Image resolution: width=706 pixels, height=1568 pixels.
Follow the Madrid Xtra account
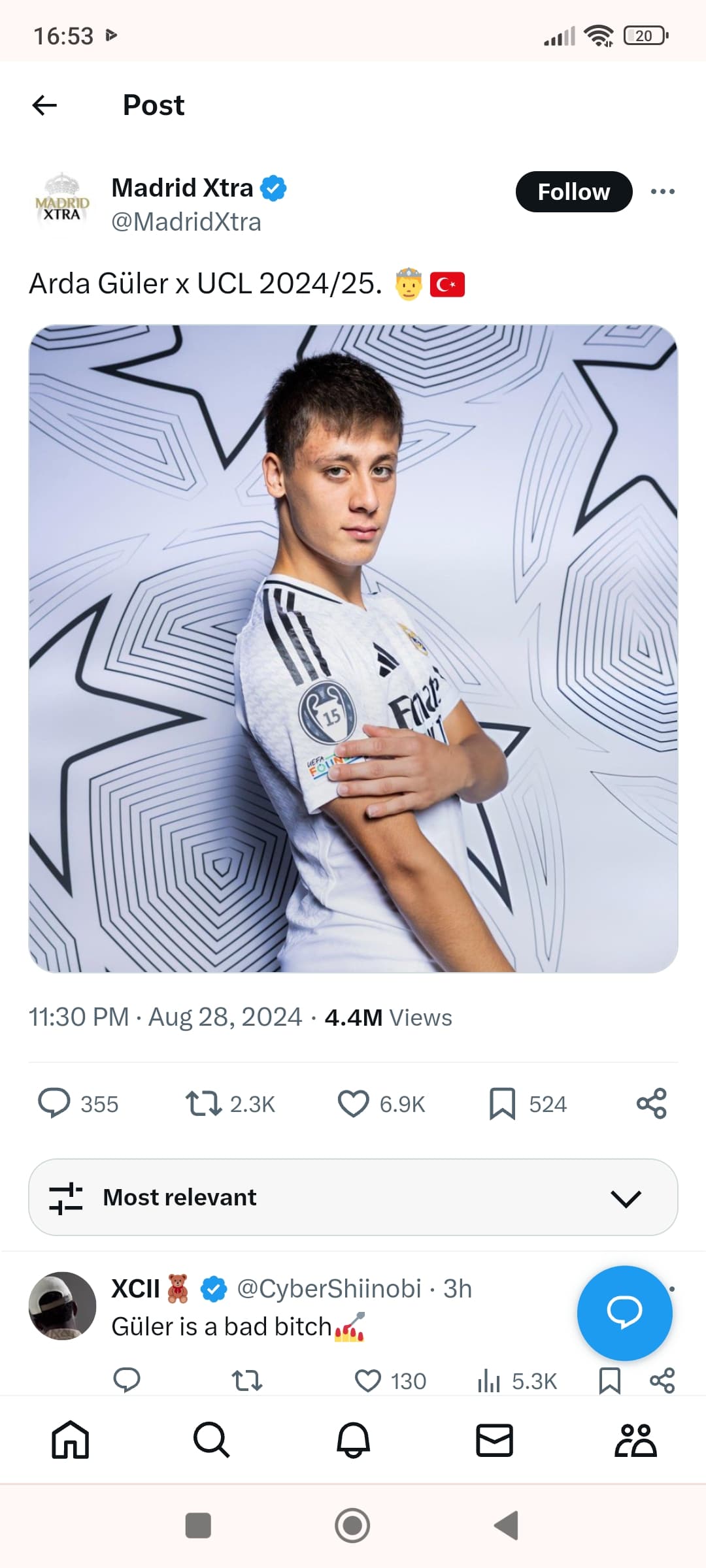[573, 192]
